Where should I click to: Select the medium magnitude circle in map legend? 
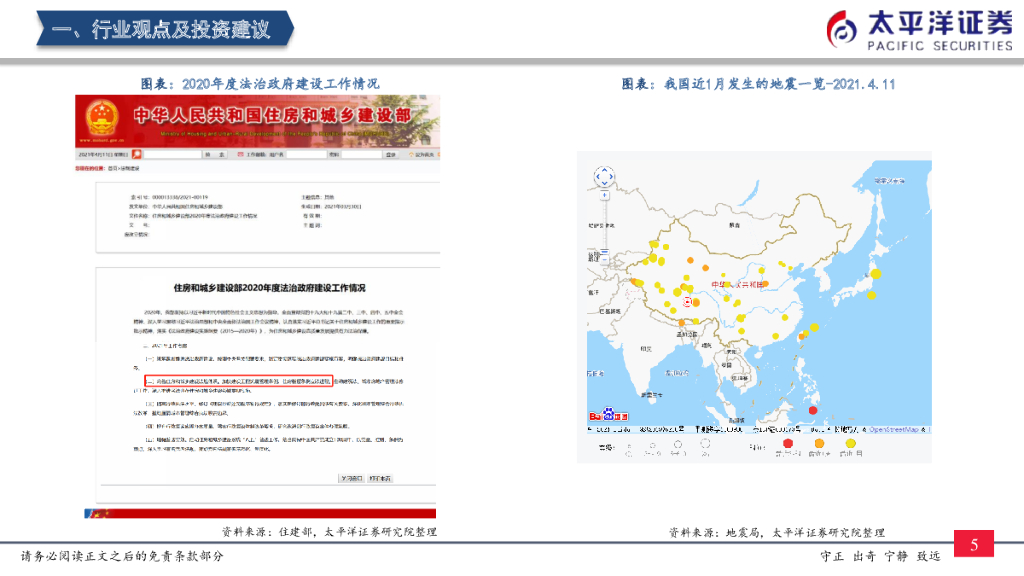point(678,444)
